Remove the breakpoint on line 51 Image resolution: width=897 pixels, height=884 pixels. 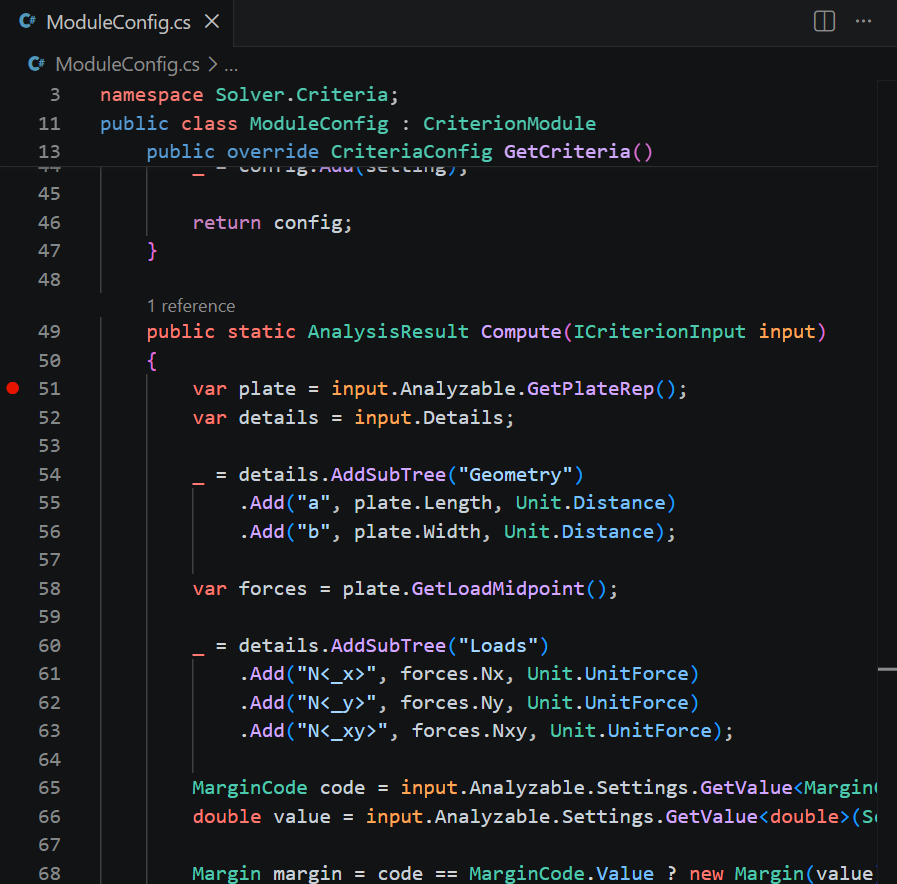(x=13, y=389)
